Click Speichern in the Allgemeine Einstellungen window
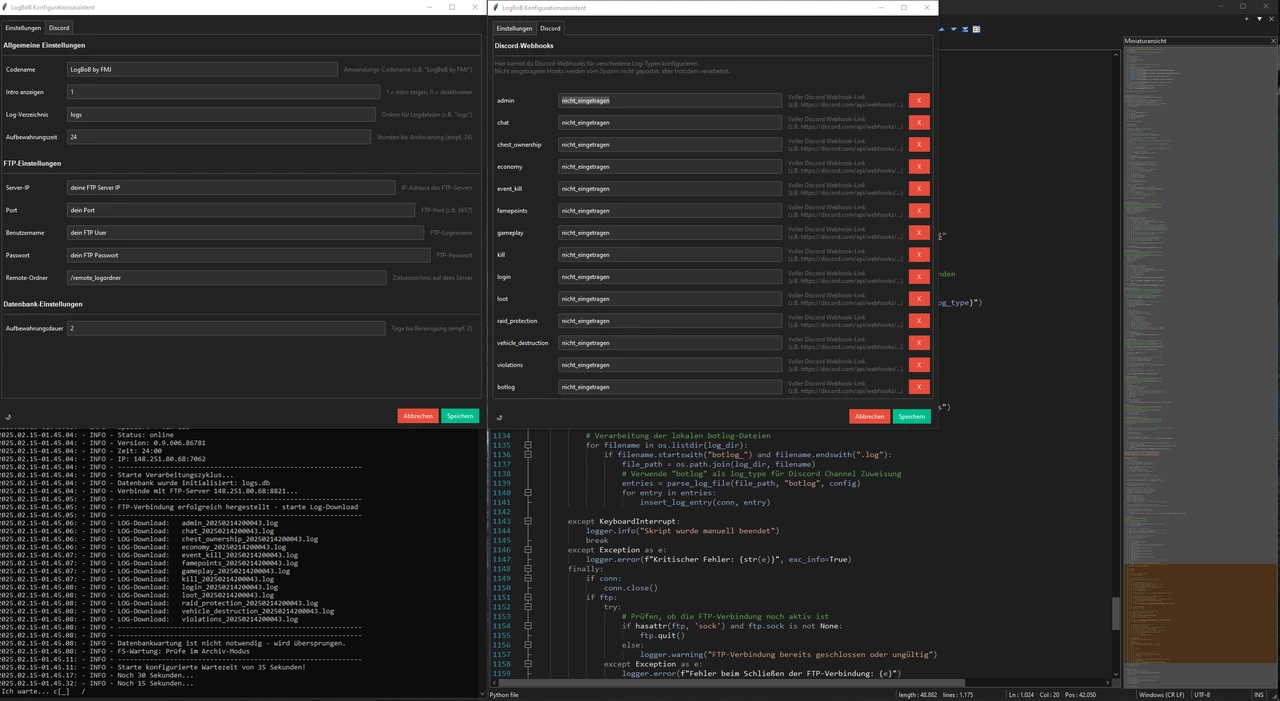This screenshot has height=701, width=1280. point(460,416)
